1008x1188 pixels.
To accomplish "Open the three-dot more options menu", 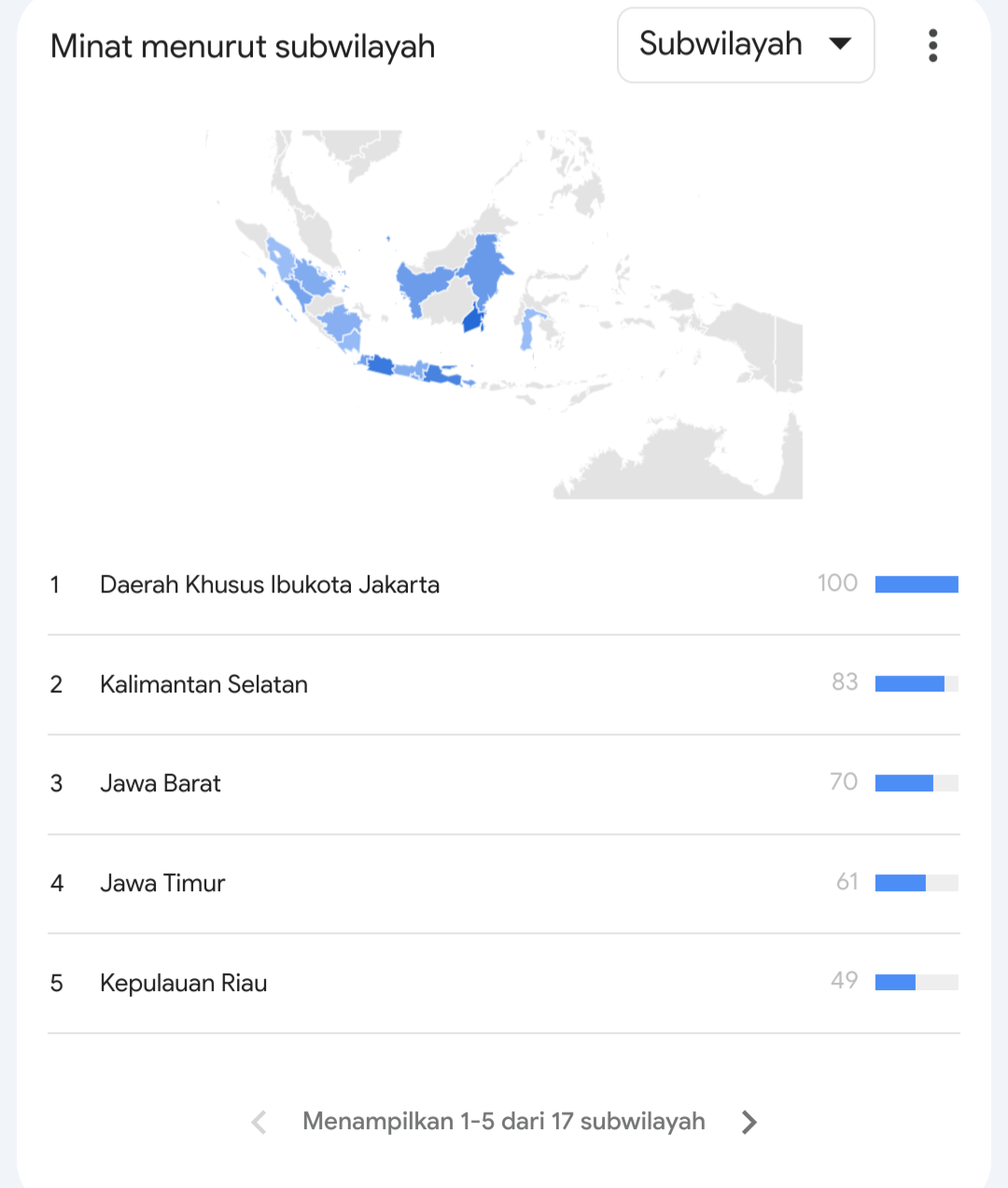I will [x=932, y=46].
